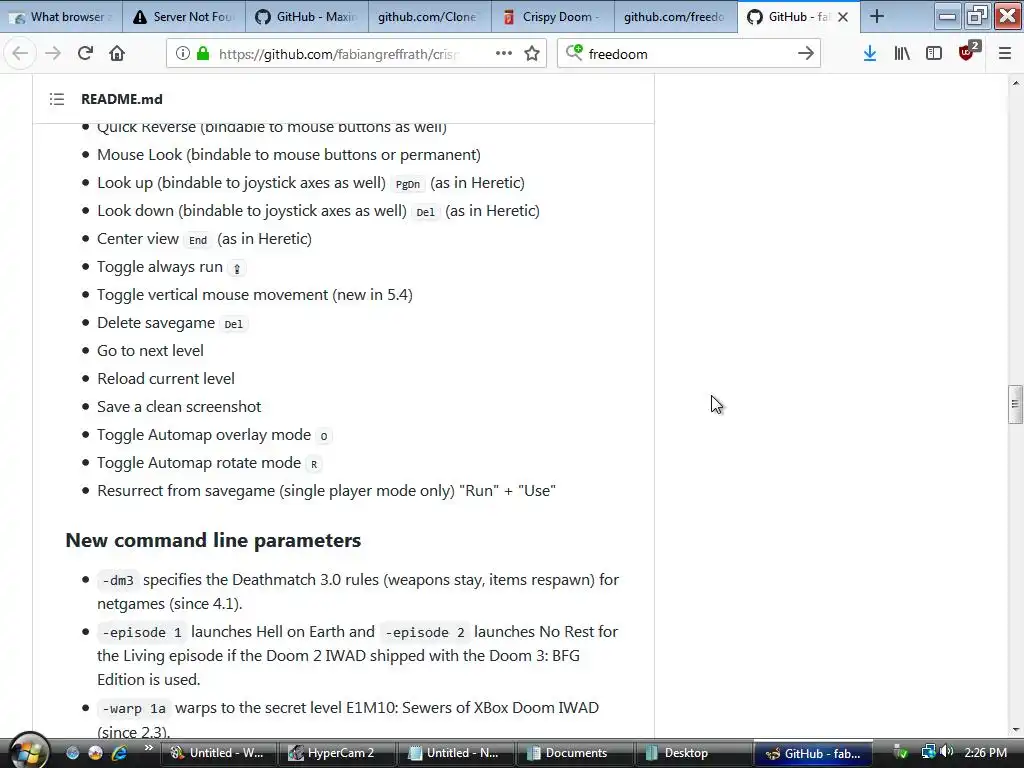Switch to the Crispy Doom tab

tap(552, 17)
